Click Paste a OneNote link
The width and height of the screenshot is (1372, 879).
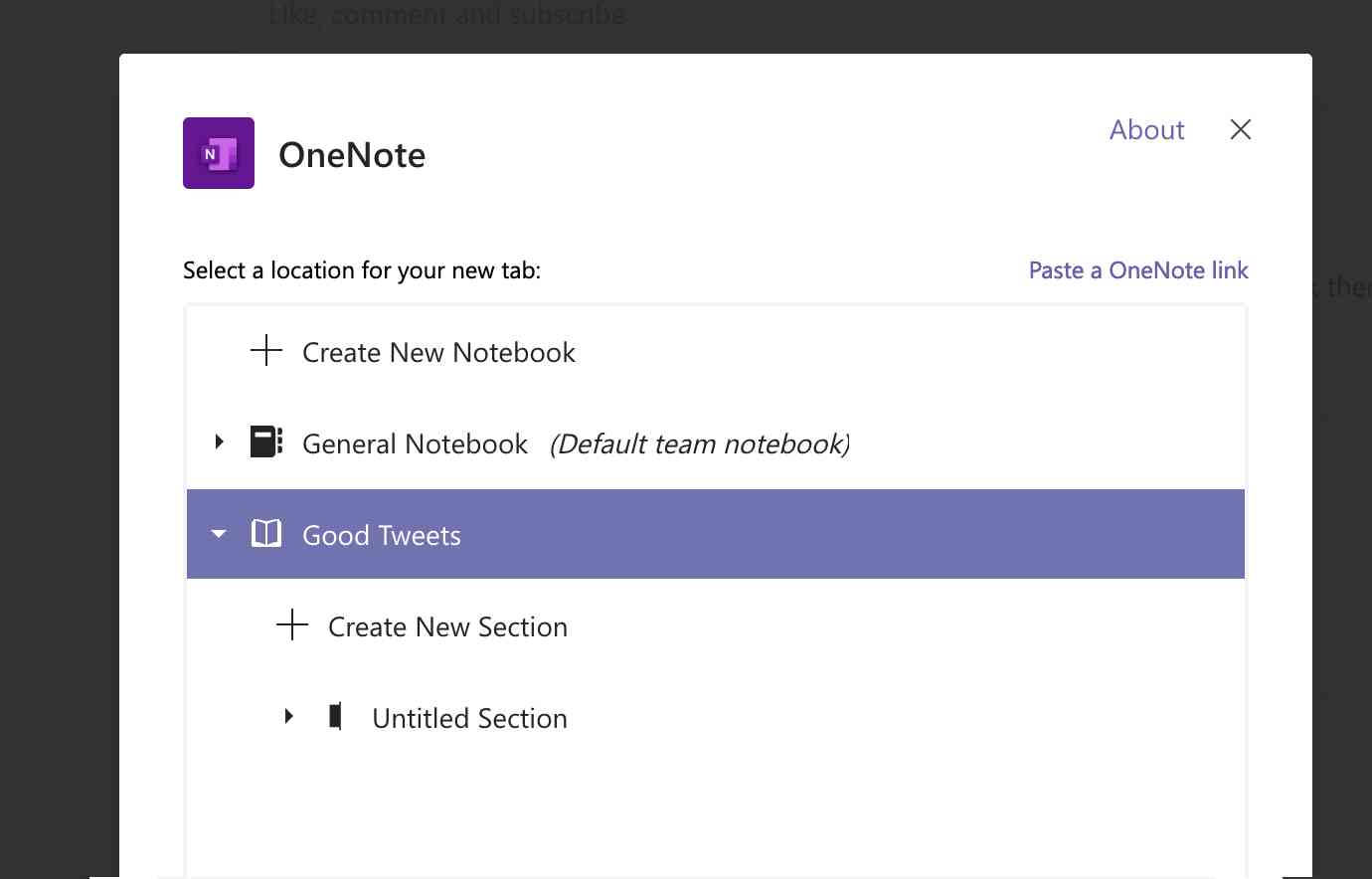tap(1138, 269)
